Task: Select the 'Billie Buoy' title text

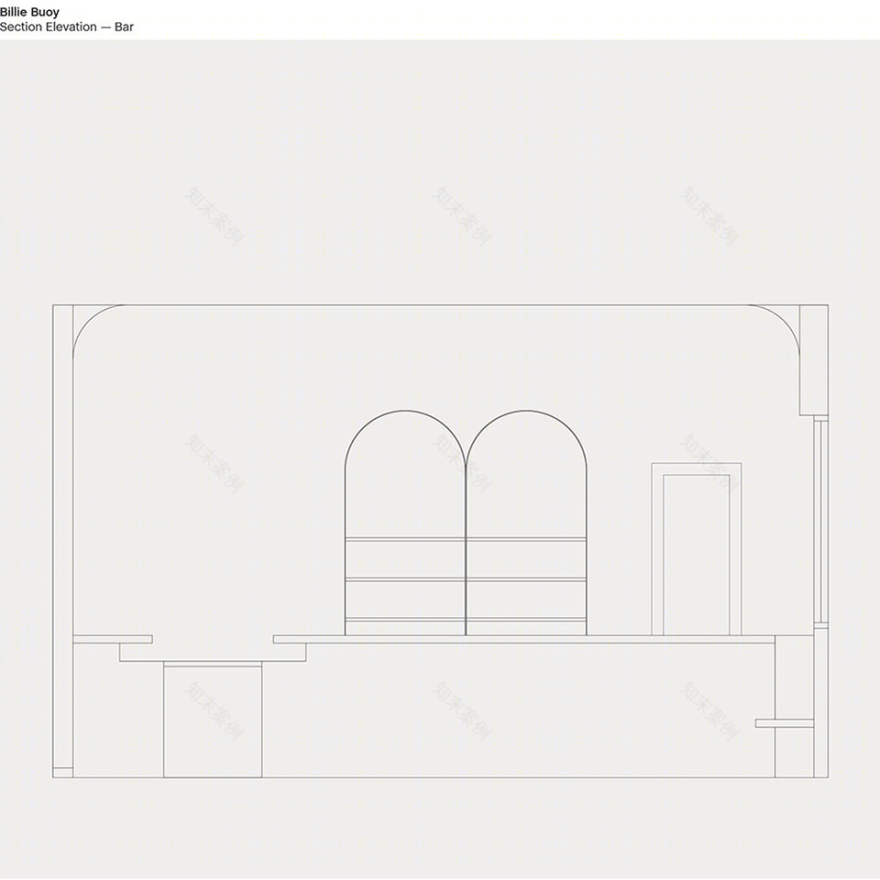Action: click(x=30, y=12)
